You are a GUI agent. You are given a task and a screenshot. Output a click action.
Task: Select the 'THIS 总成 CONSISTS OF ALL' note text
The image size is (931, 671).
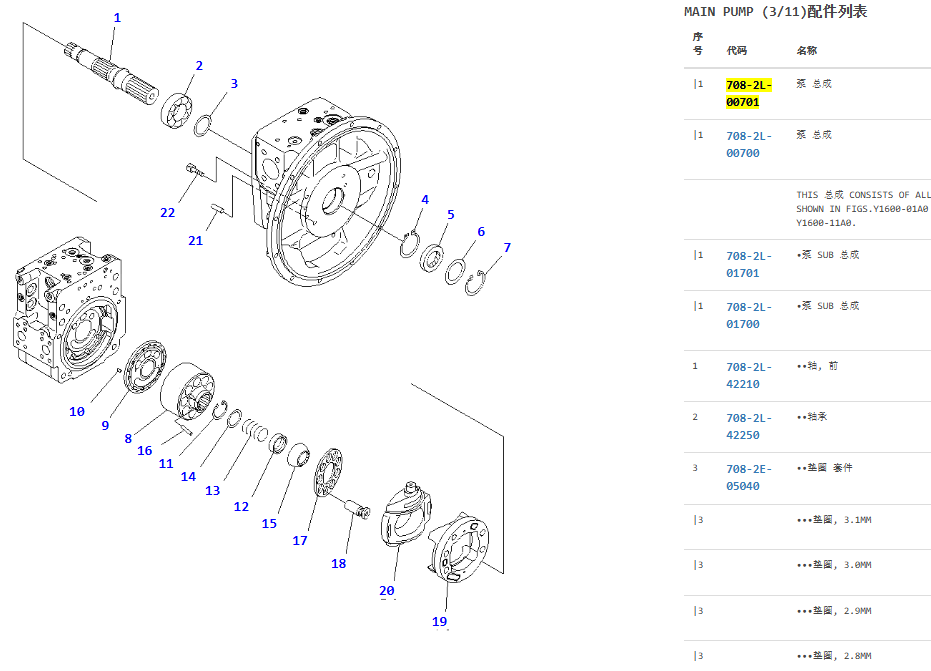(x=863, y=195)
